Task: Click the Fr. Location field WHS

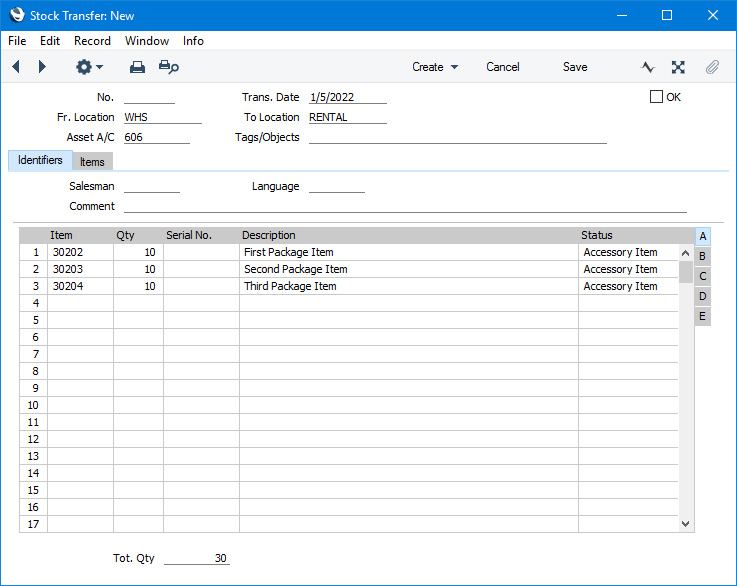Action: click(x=163, y=117)
